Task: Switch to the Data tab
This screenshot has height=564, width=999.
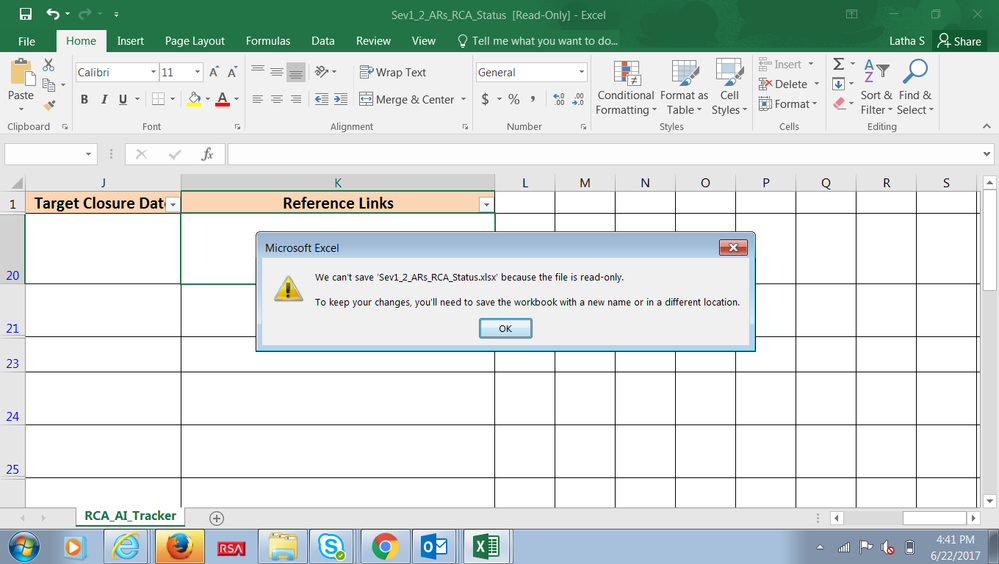Action: pyautogui.click(x=322, y=41)
